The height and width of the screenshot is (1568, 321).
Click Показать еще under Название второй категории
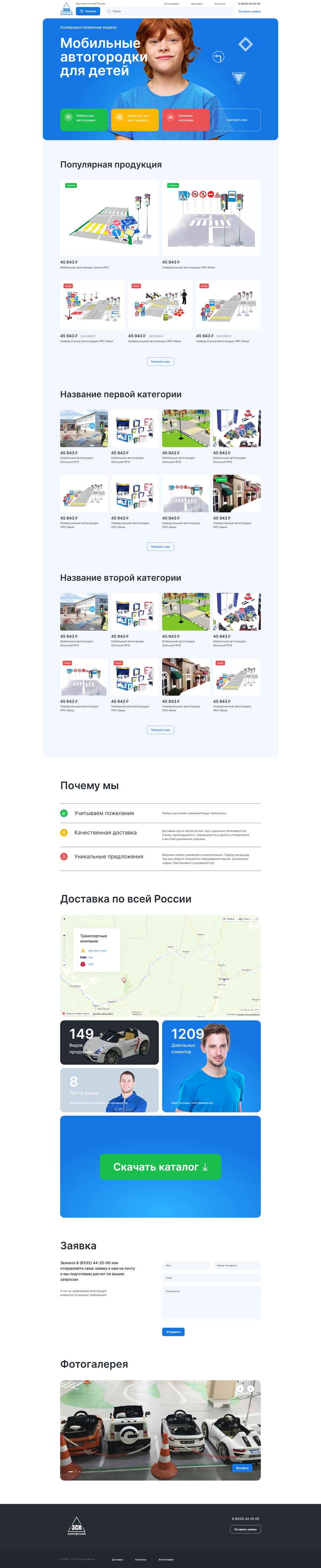tap(160, 730)
